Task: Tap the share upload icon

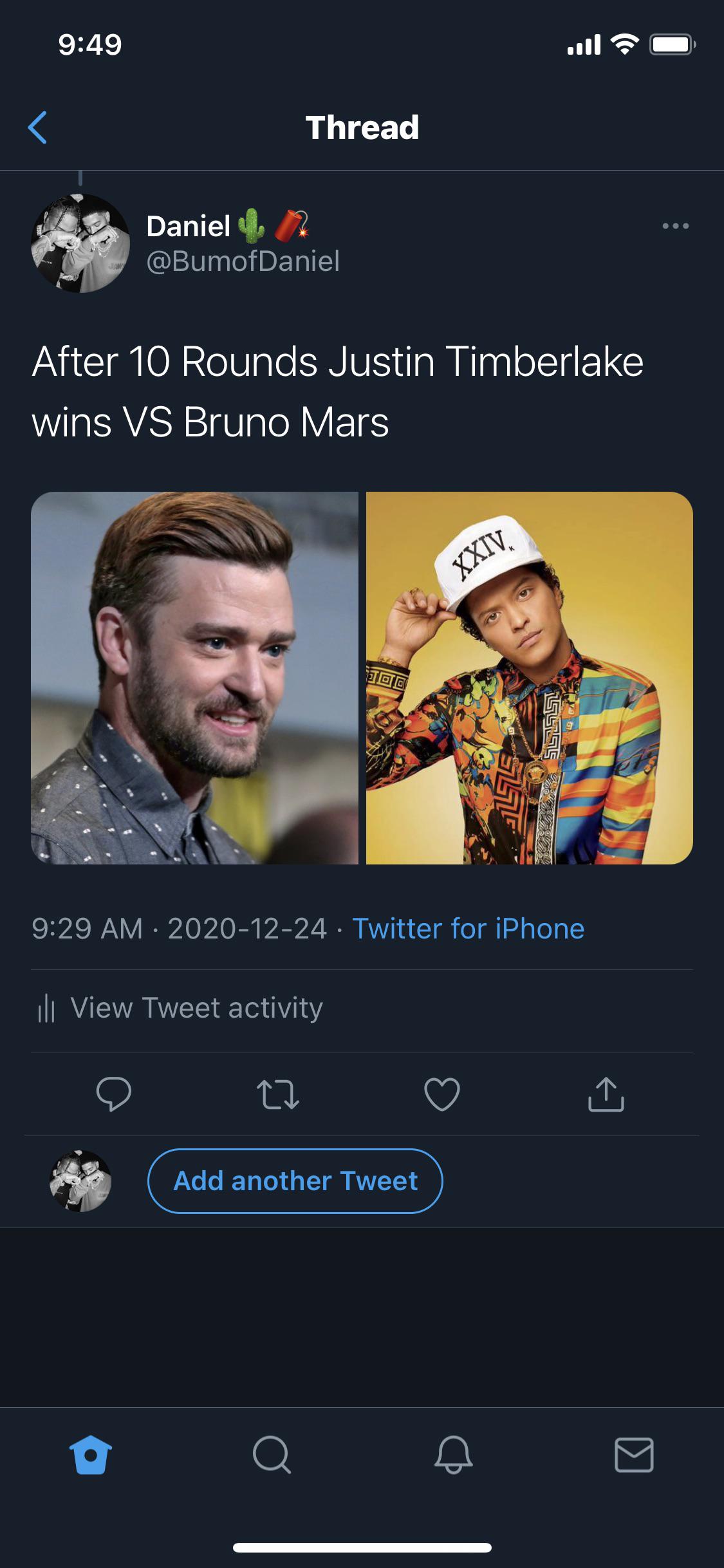Action: pyautogui.click(x=606, y=1094)
